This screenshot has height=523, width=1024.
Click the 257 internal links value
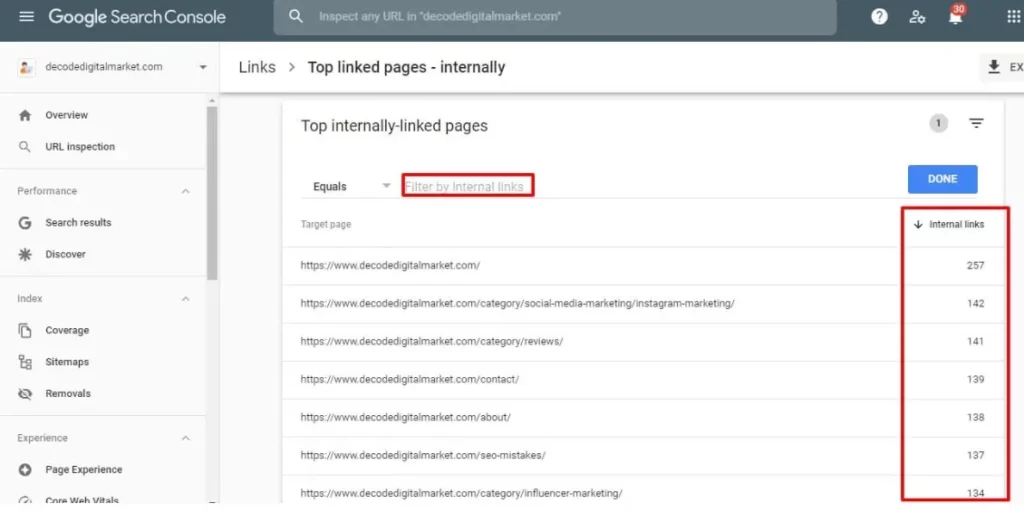coord(975,266)
